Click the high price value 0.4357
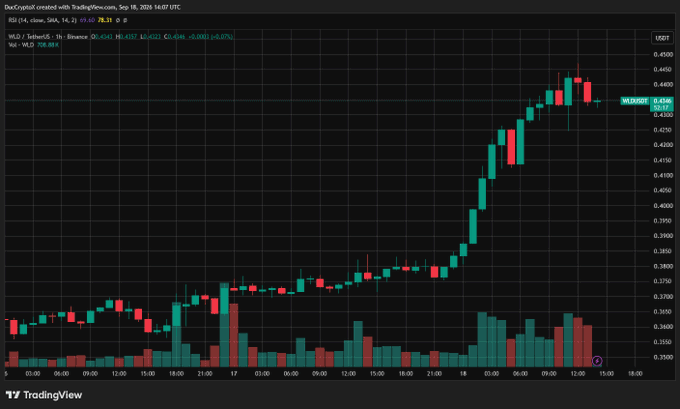 click(x=128, y=37)
